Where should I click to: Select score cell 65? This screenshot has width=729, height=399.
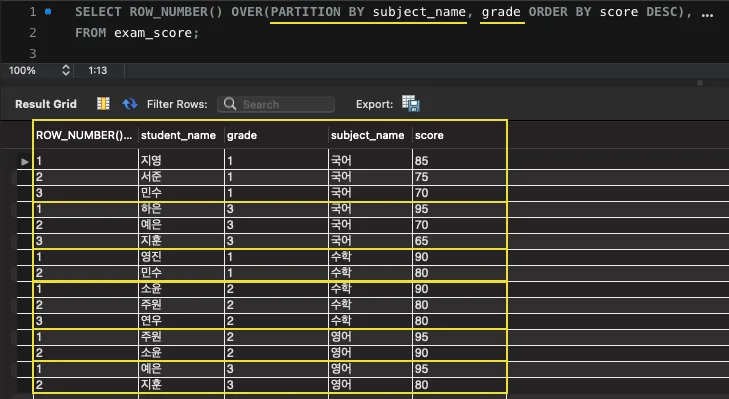point(459,241)
